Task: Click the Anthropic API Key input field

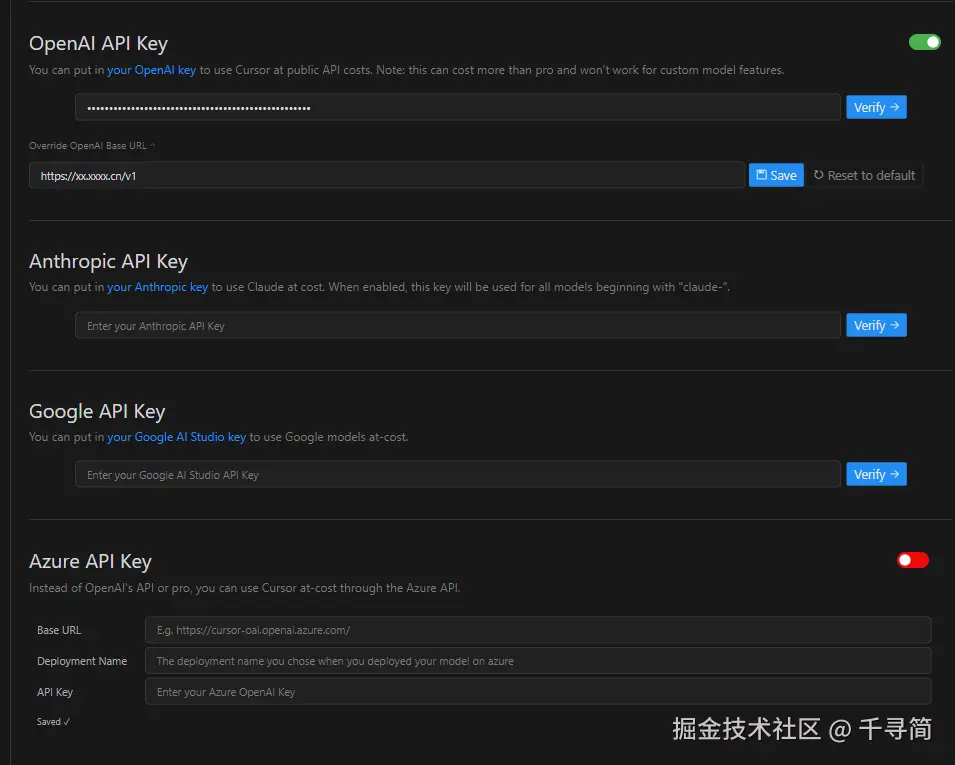Action: point(458,325)
